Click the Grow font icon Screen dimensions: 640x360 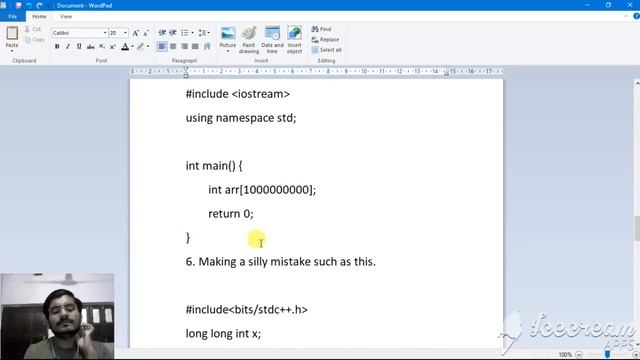click(x=136, y=33)
